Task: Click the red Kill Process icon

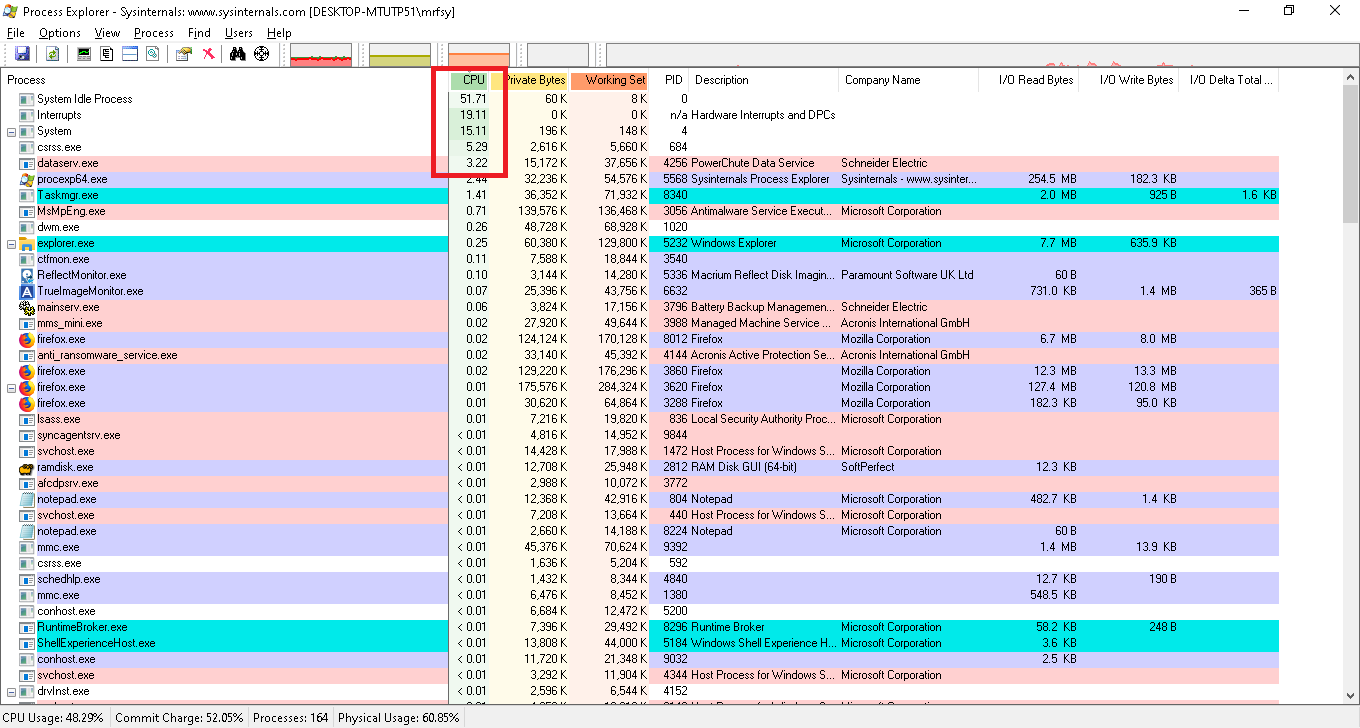Action: pos(208,53)
